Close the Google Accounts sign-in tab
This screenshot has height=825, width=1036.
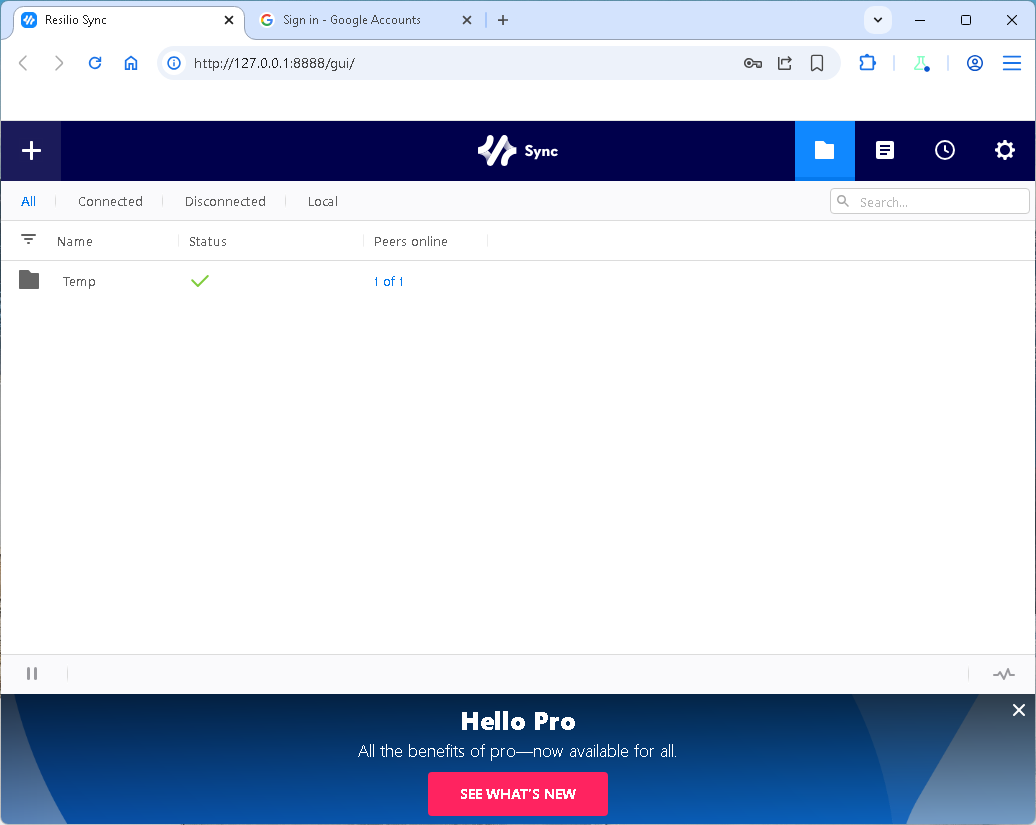(x=466, y=20)
